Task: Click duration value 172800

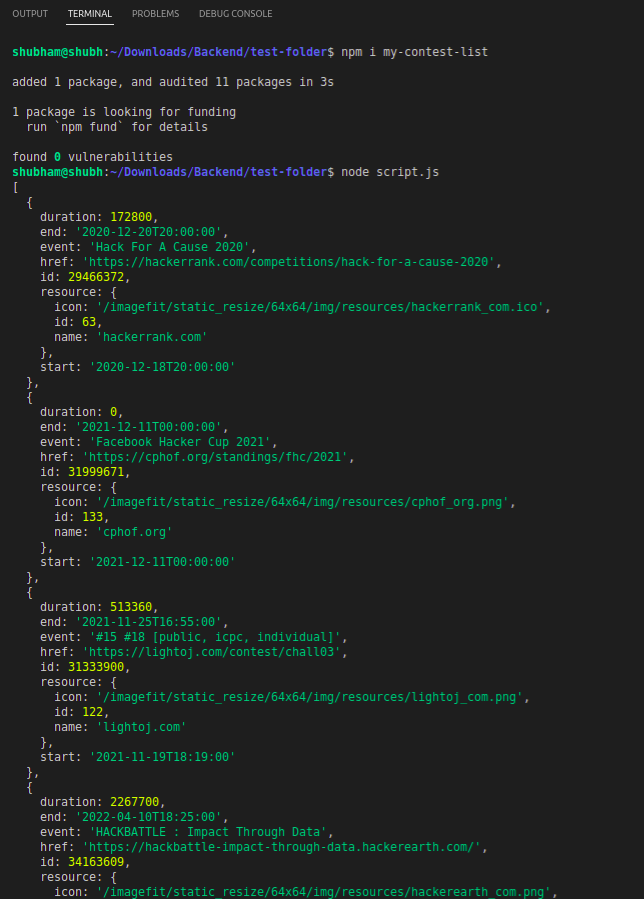Action: coord(131,217)
